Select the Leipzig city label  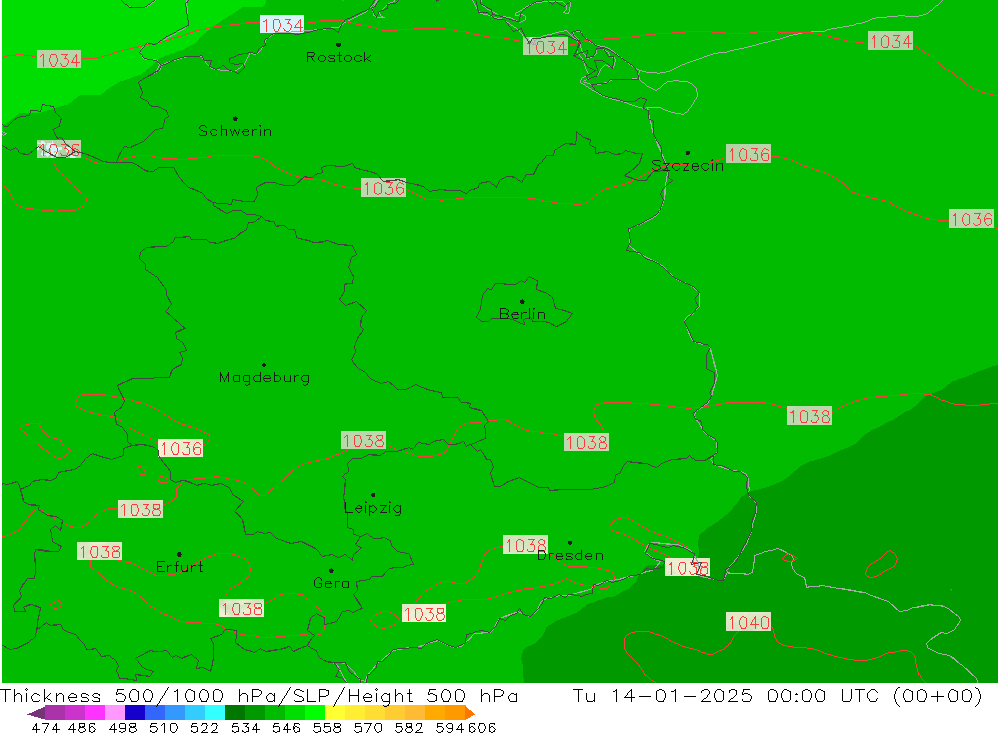[373, 508]
